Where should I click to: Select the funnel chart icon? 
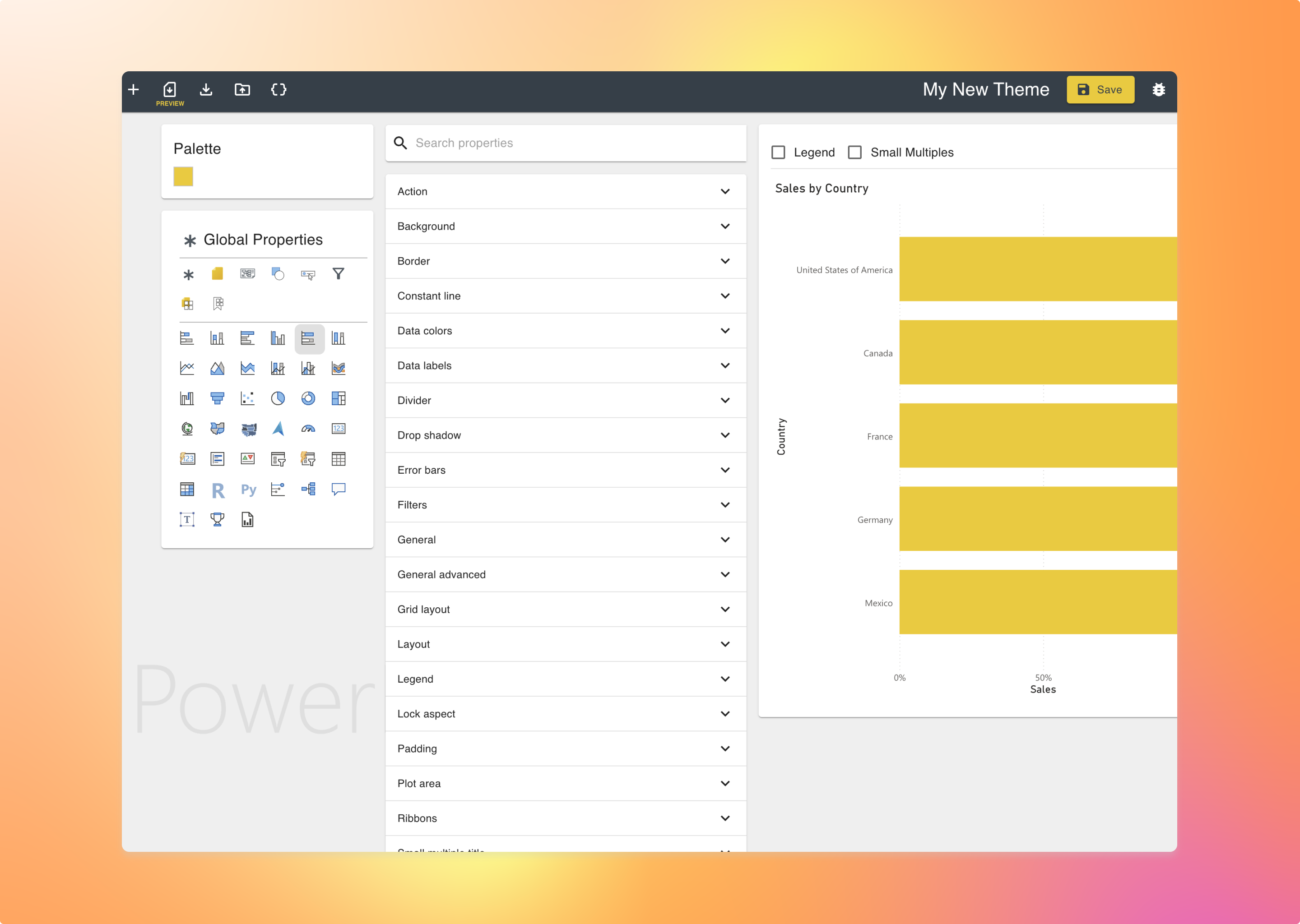click(217, 398)
